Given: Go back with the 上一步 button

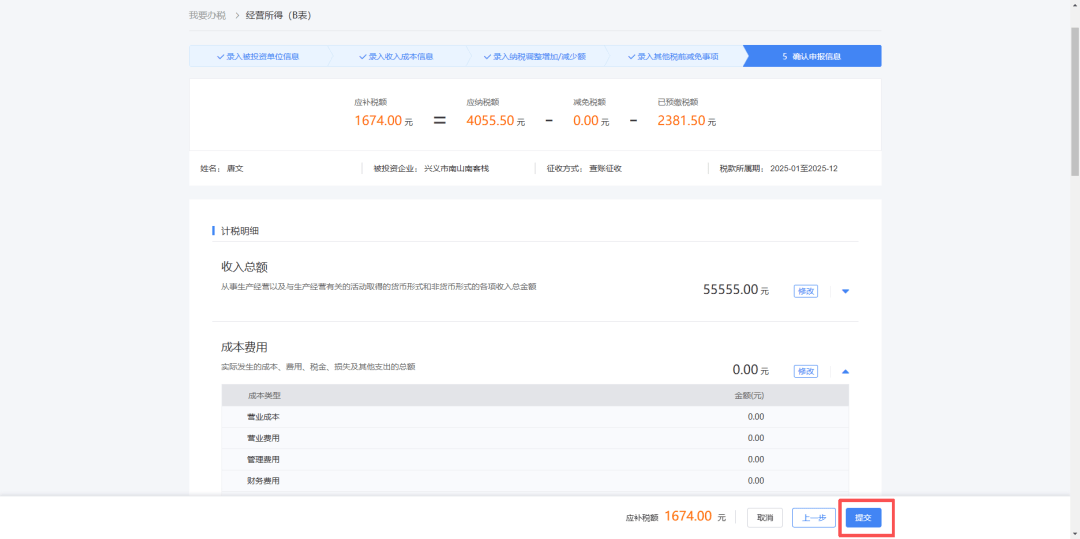Looking at the screenshot, I should (814, 518).
